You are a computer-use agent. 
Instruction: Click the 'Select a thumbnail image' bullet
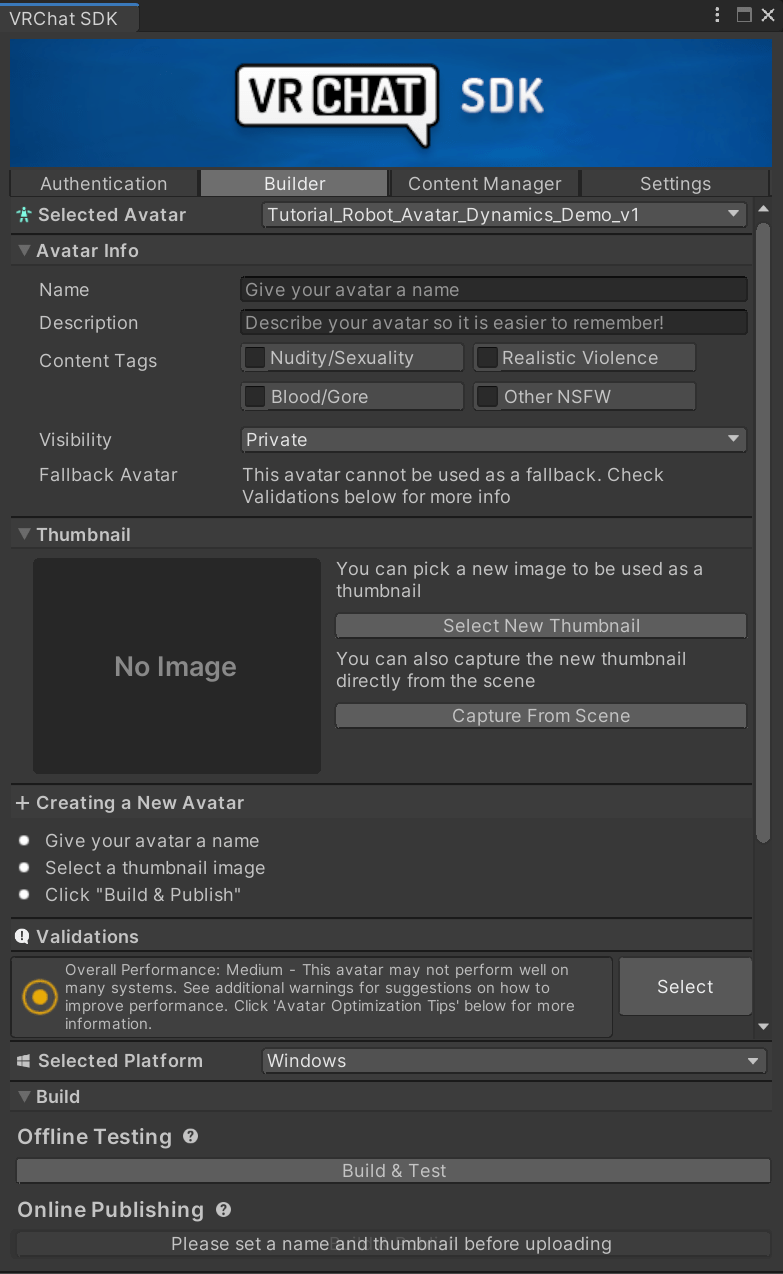pos(24,868)
